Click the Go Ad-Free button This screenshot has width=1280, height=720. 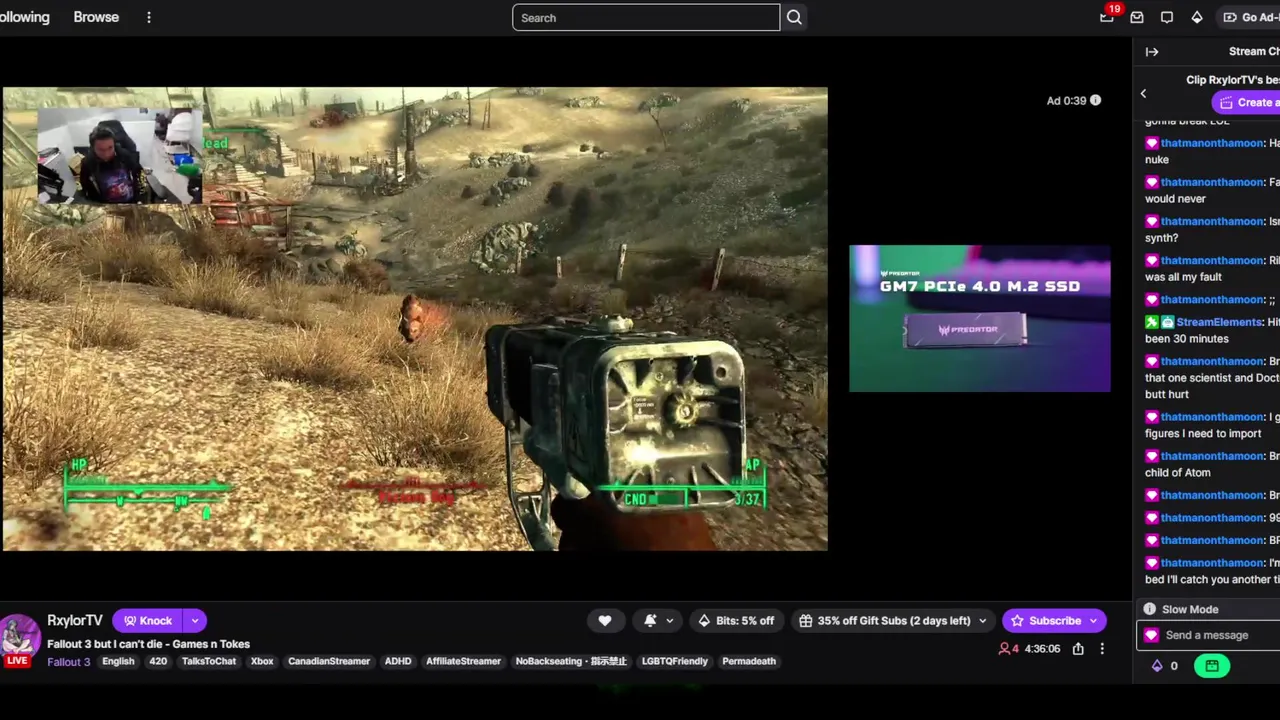tap(1250, 17)
